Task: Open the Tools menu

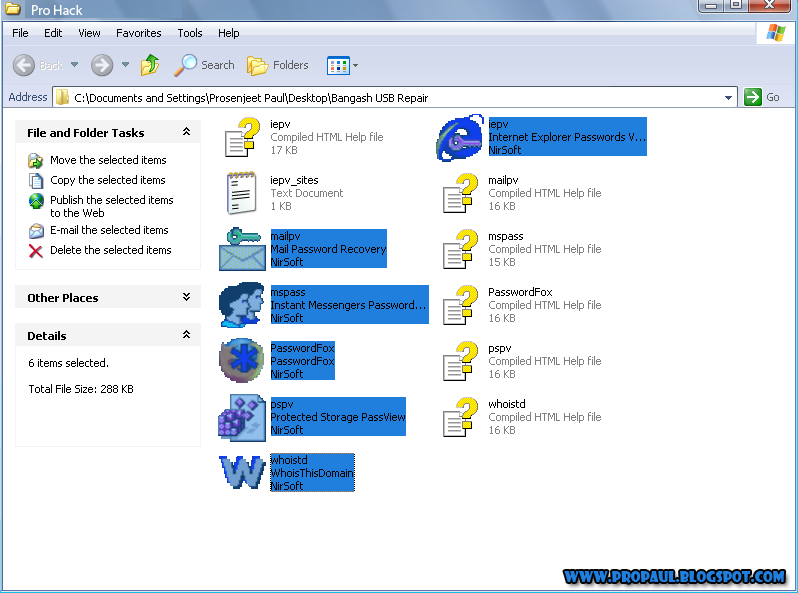Action: (x=190, y=33)
